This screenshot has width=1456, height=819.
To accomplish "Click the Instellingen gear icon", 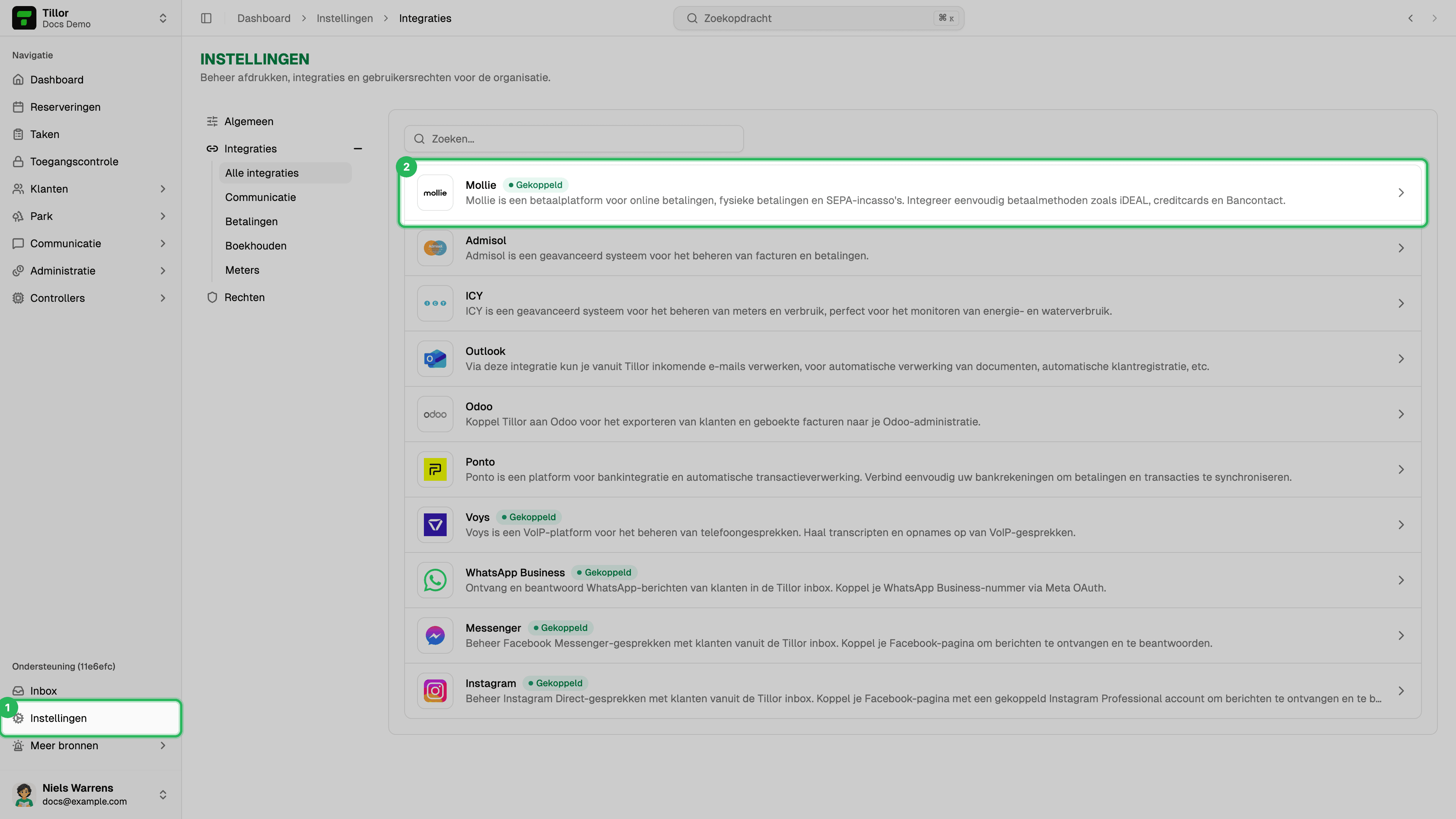I will [x=18, y=719].
